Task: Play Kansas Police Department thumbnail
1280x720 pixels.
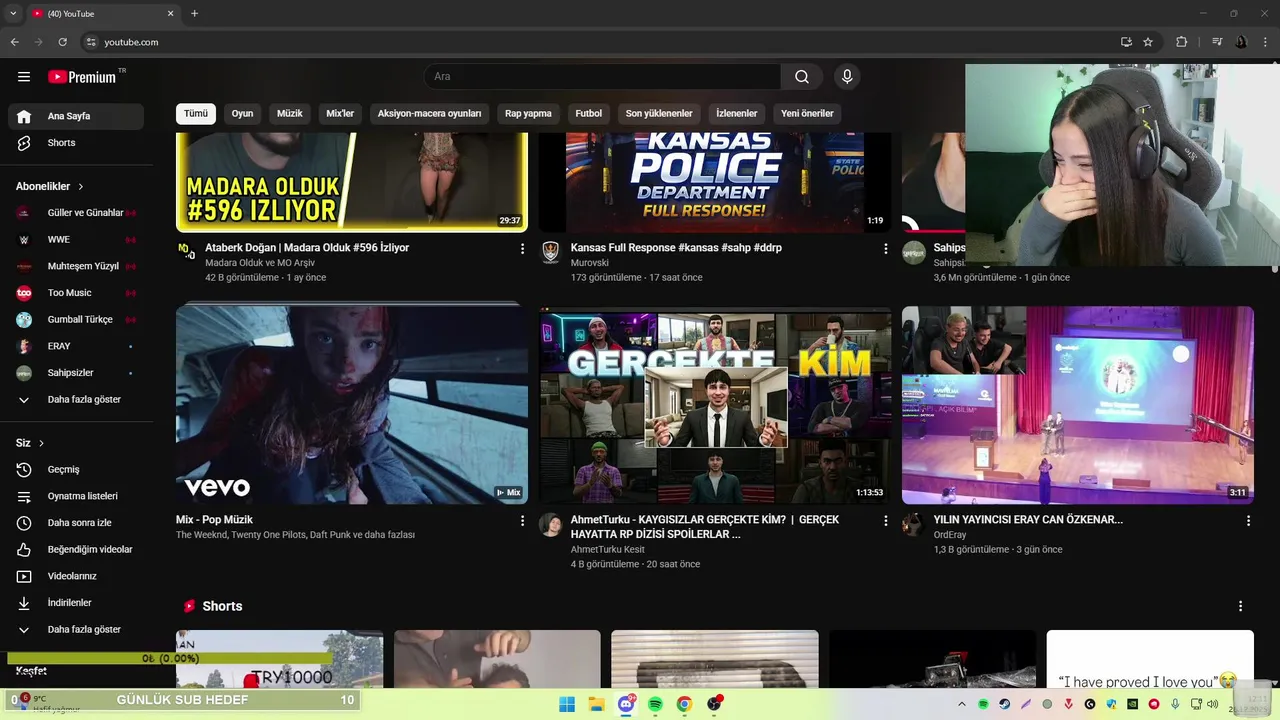Action: [x=715, y=182]
